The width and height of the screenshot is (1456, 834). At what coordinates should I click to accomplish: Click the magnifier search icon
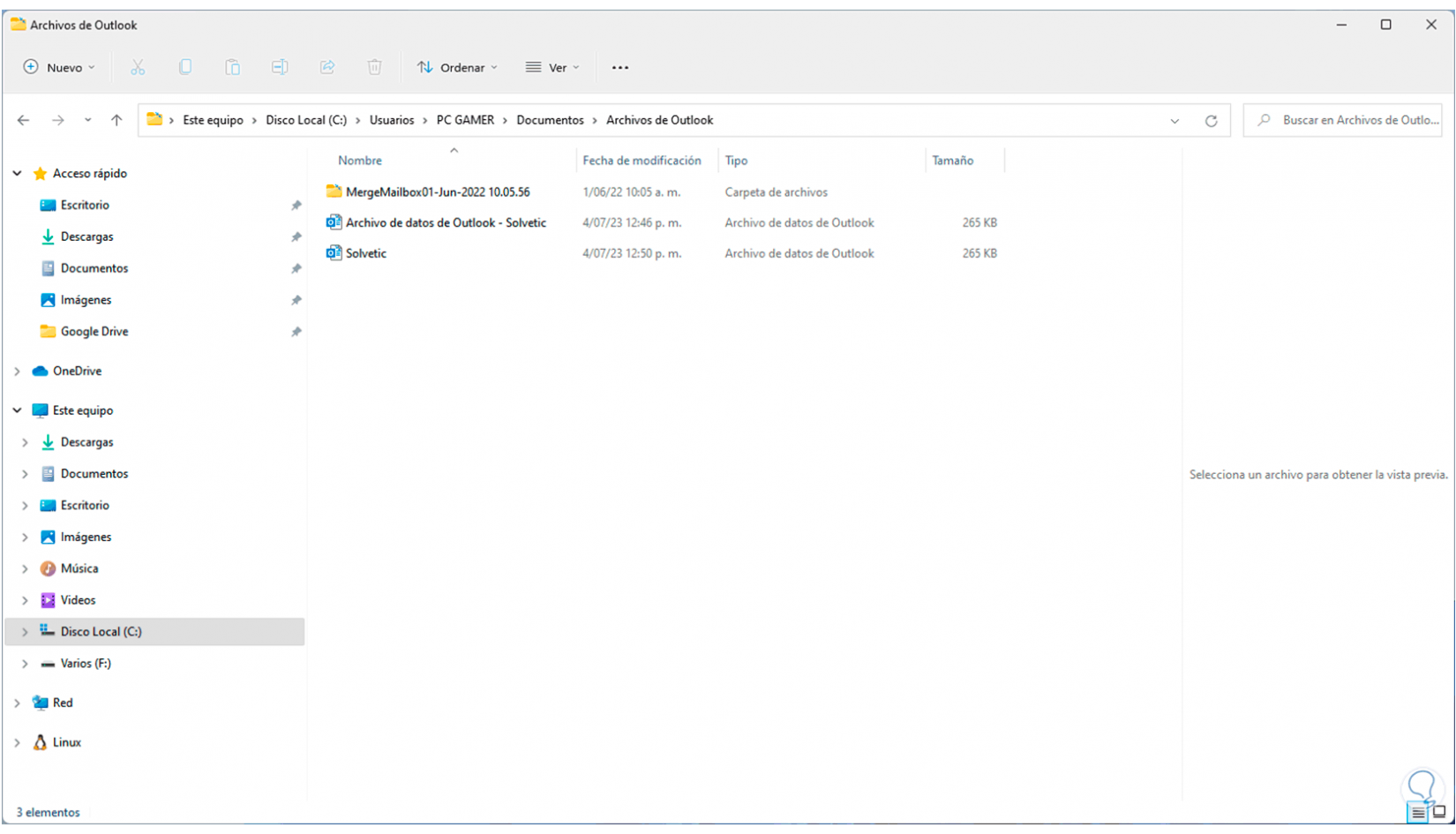[1265, 120]
